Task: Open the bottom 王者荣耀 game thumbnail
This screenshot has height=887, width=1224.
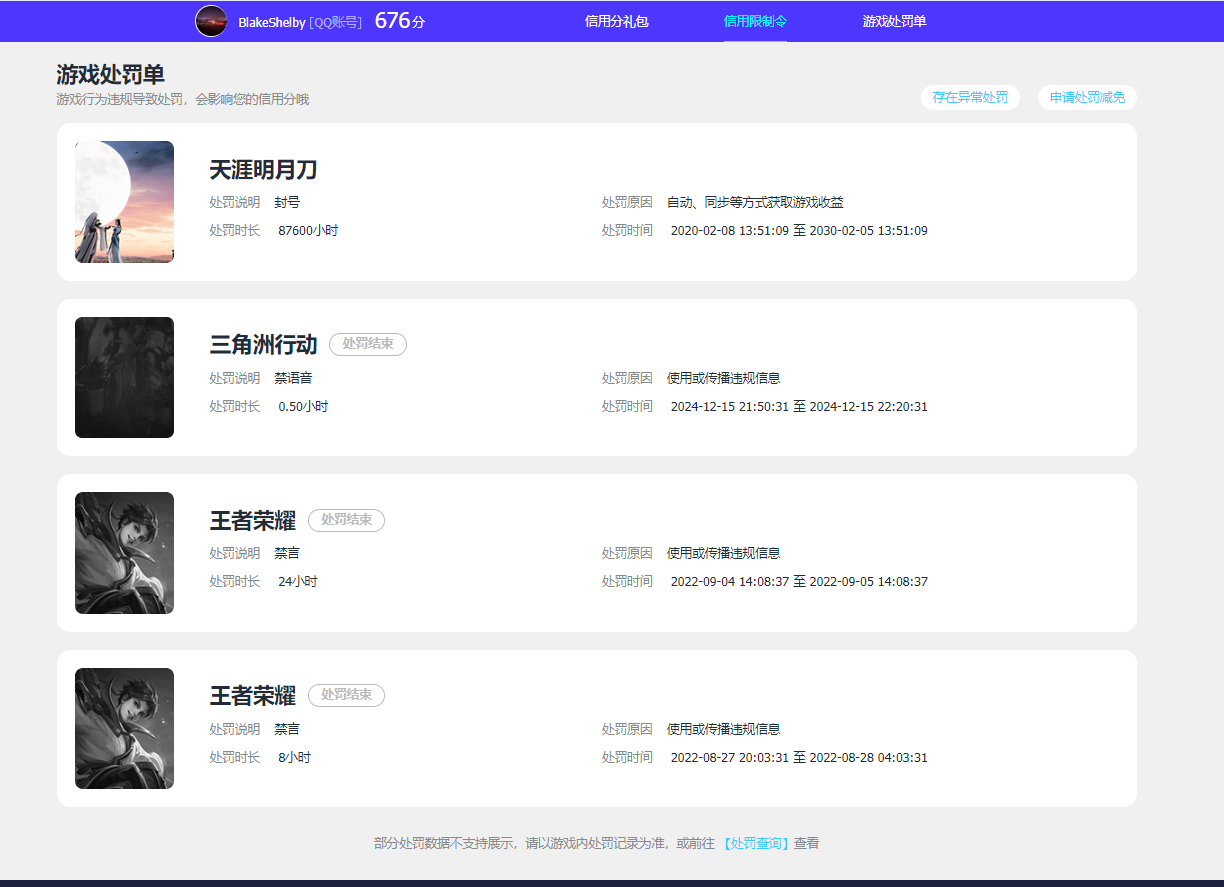Action: point(124,728)
